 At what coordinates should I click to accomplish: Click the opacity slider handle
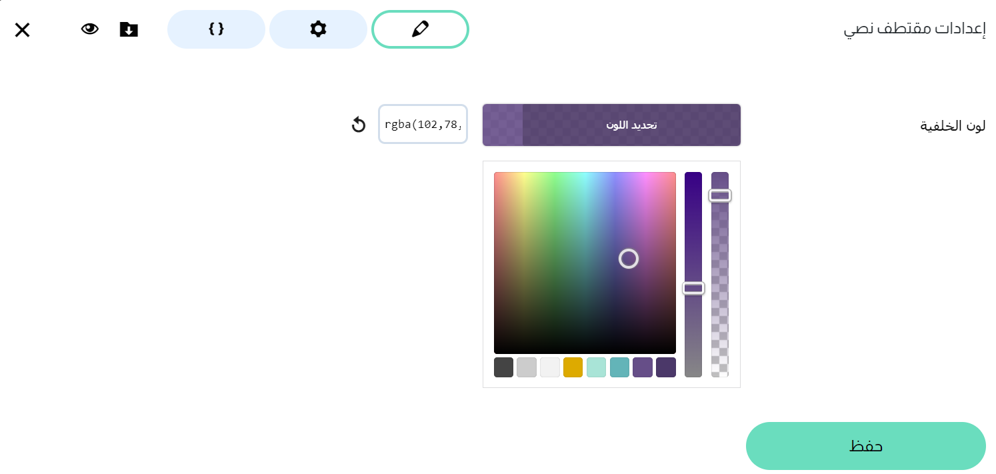click(720, 196)
